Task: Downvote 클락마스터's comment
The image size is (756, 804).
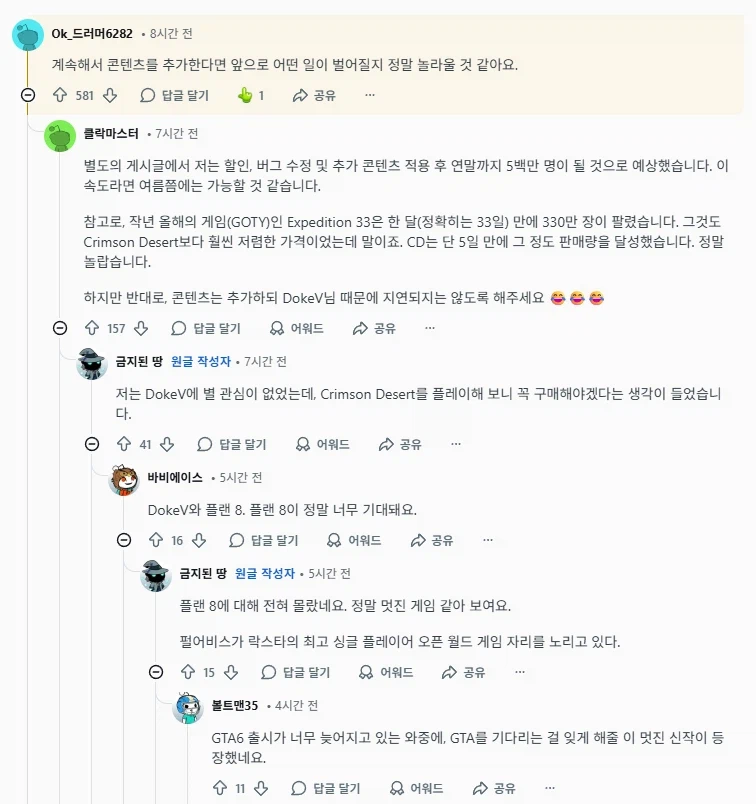Action: coord(140,328)
